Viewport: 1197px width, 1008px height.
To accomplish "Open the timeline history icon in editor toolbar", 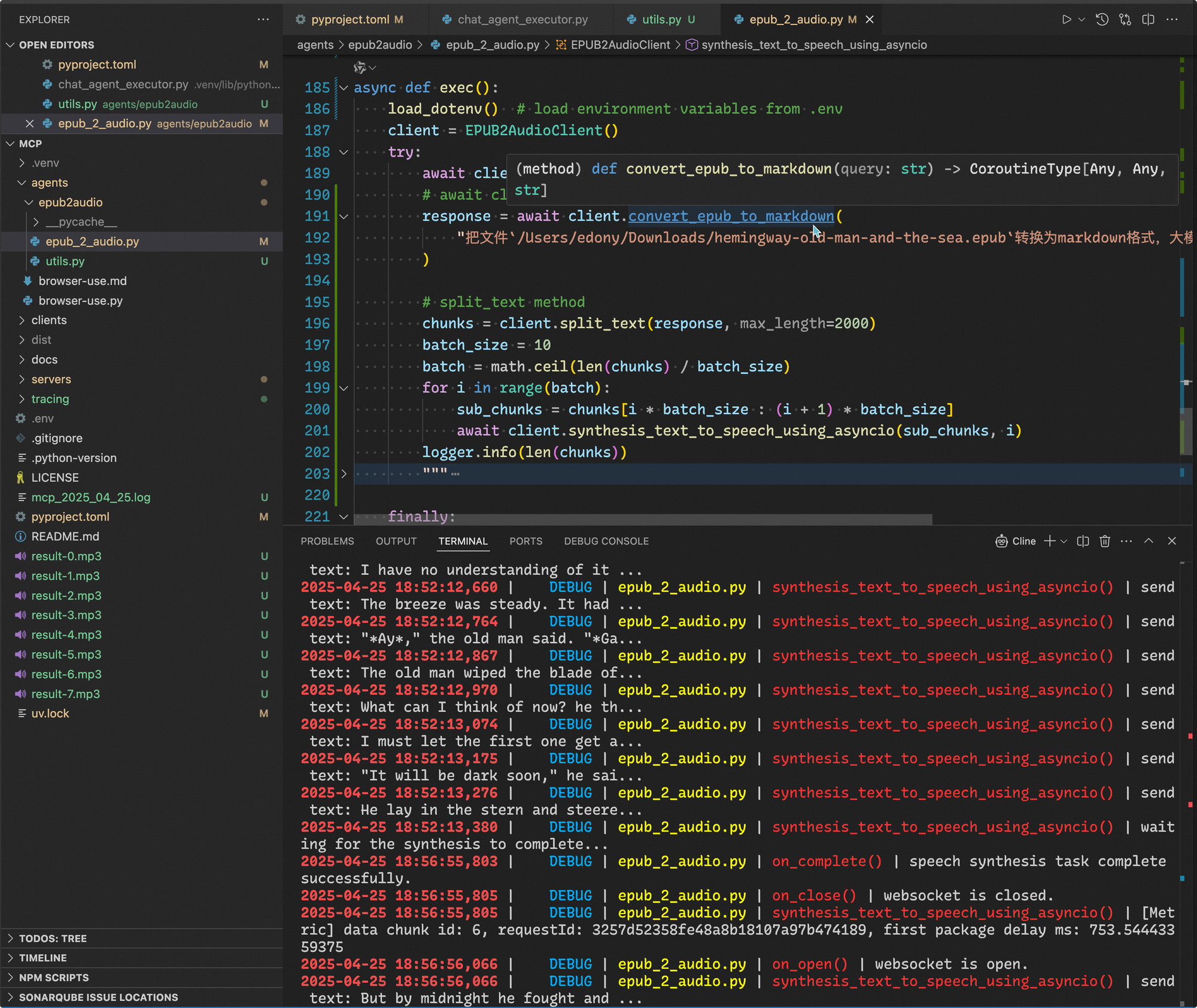I will pyautogui.click(x=1102, y=20).
